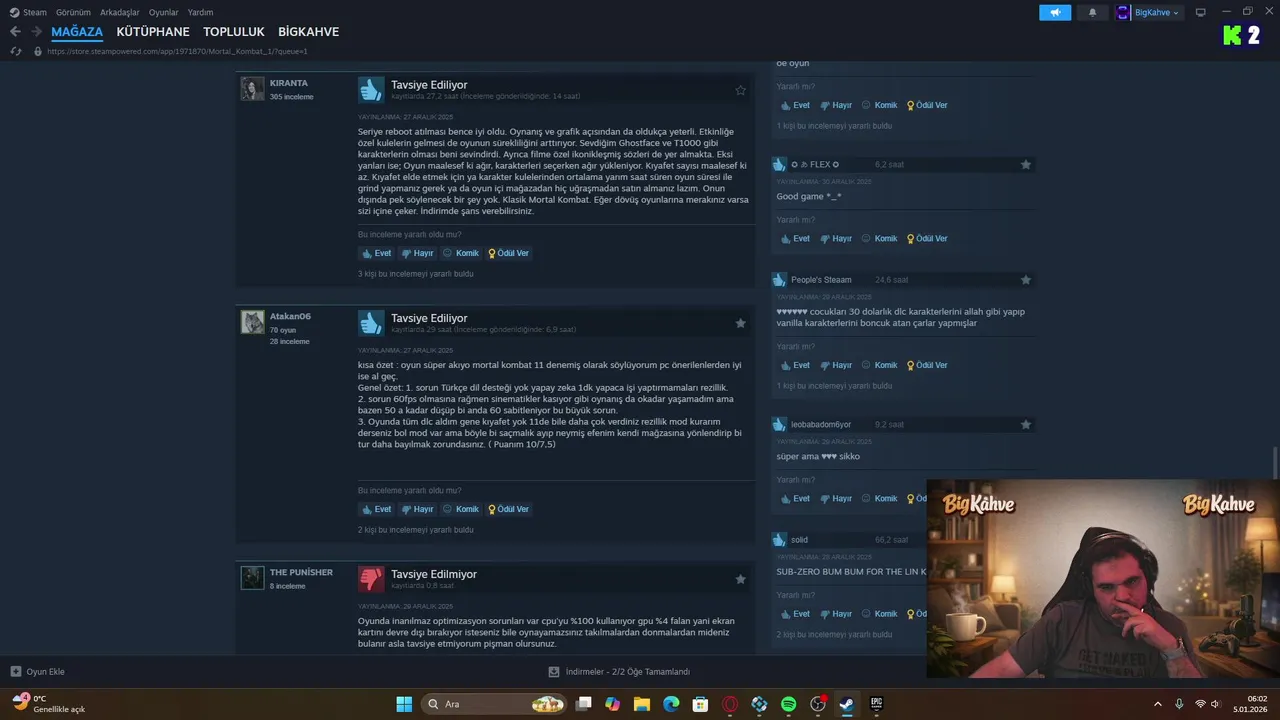Open Copilot from the taskbar
The width and height of the screenshot is (1280, 720).
click(x=613, y=704)
